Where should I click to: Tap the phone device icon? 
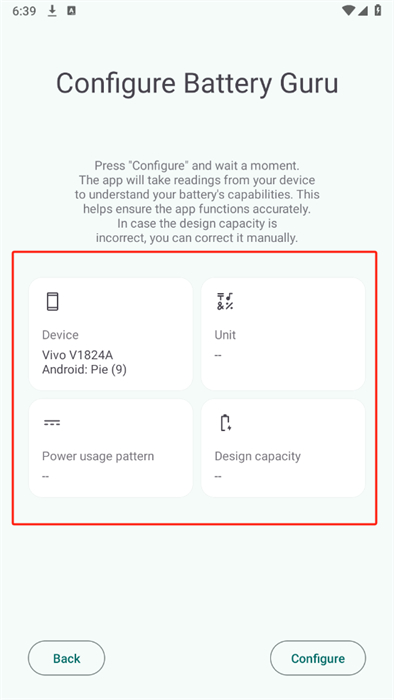52,301
